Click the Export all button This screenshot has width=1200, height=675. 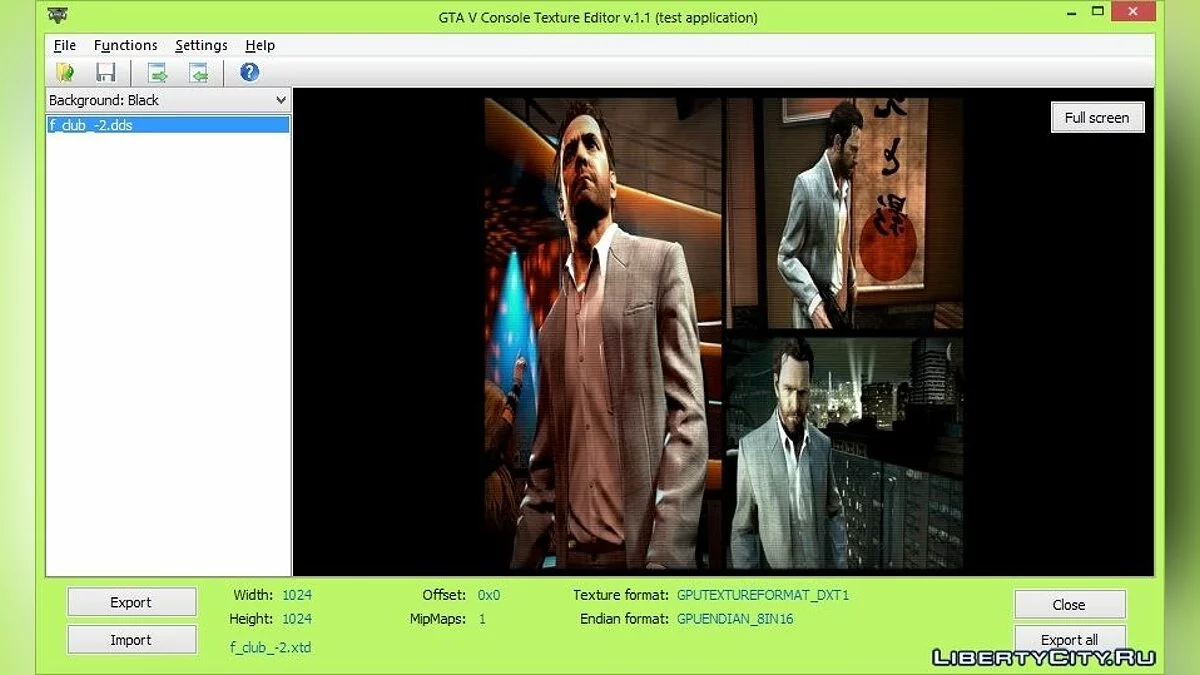click(1069, 639)
